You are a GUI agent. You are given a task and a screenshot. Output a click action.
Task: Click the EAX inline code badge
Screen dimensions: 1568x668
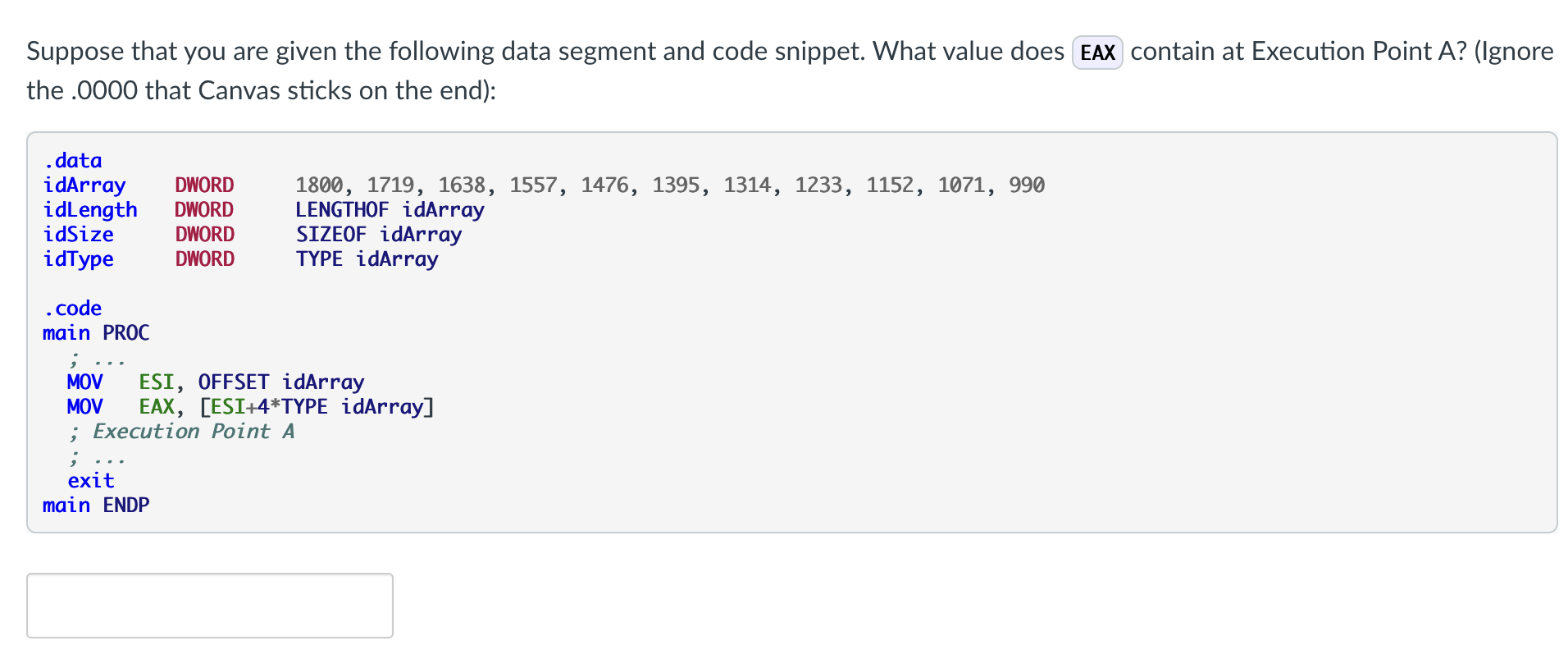click(1096, 51)
